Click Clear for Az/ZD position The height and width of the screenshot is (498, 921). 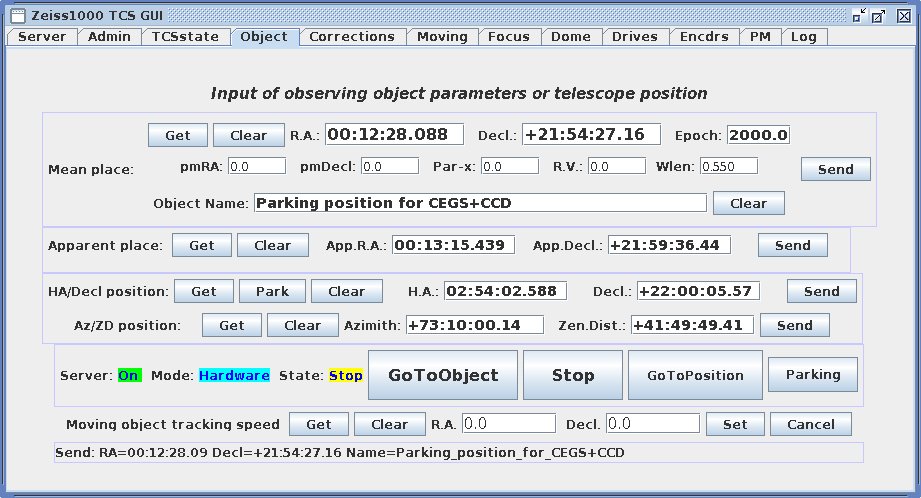[302, 325]
